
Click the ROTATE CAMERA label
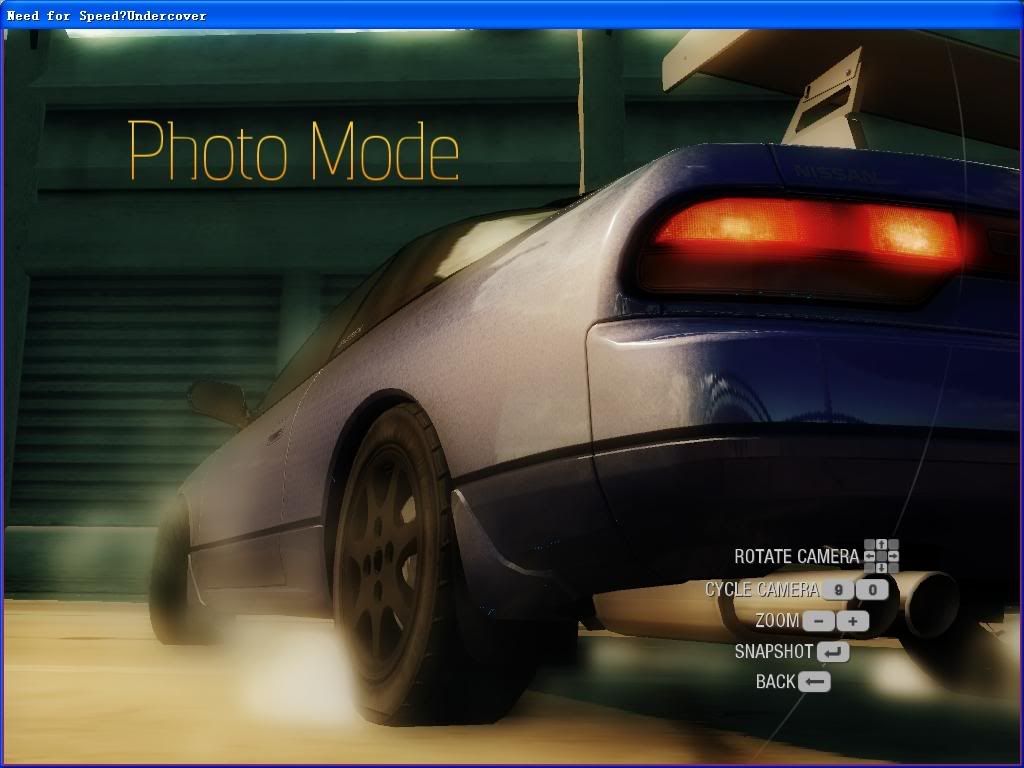click(x=796, y=557)
